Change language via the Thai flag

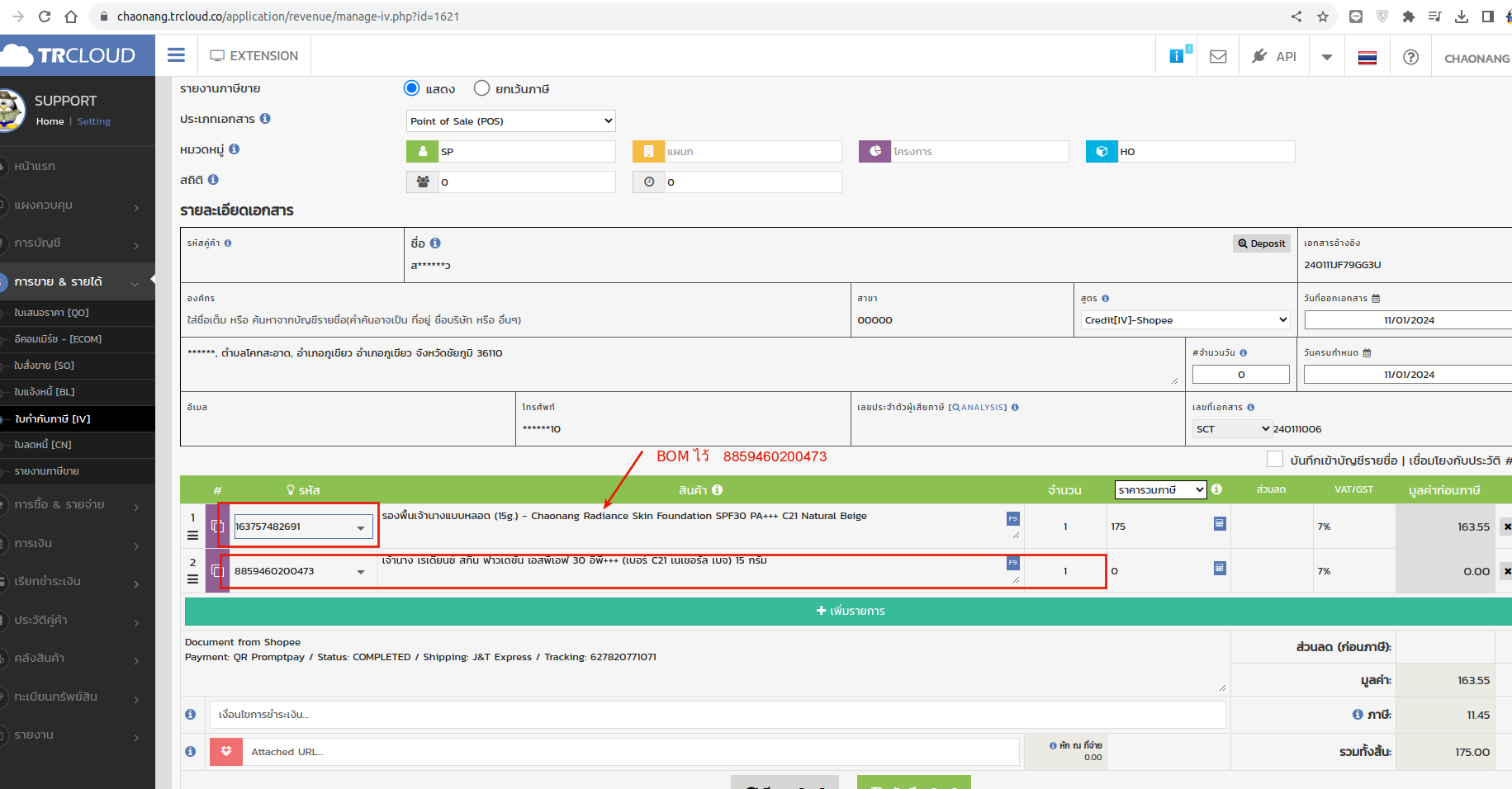1367,57
